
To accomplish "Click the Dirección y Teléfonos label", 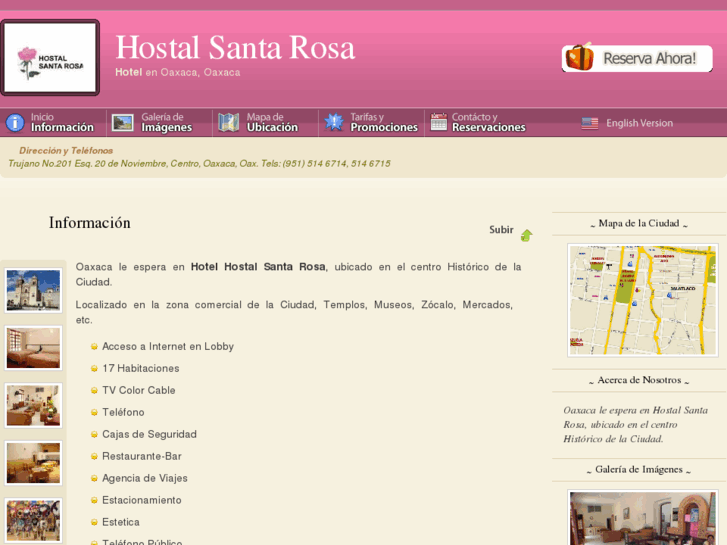I will pyautogui.click(x=66, y=151).
